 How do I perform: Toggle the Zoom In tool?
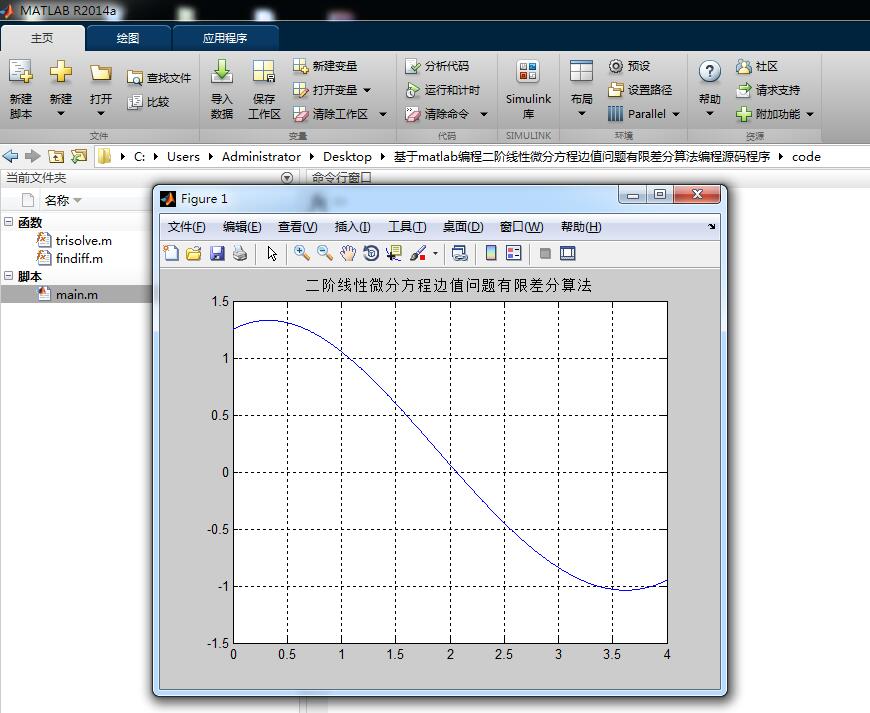click(302, 254)
